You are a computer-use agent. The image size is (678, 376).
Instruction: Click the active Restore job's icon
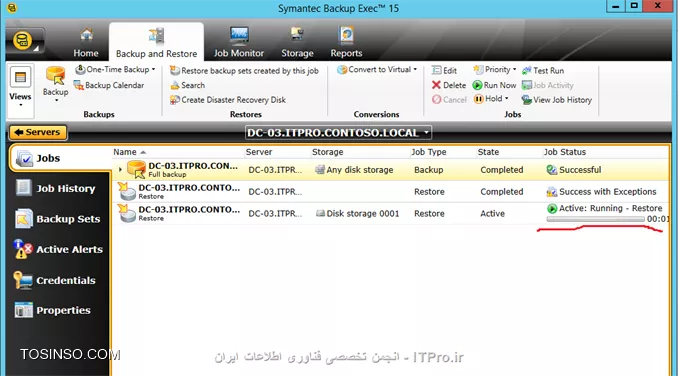pos(127,213)
